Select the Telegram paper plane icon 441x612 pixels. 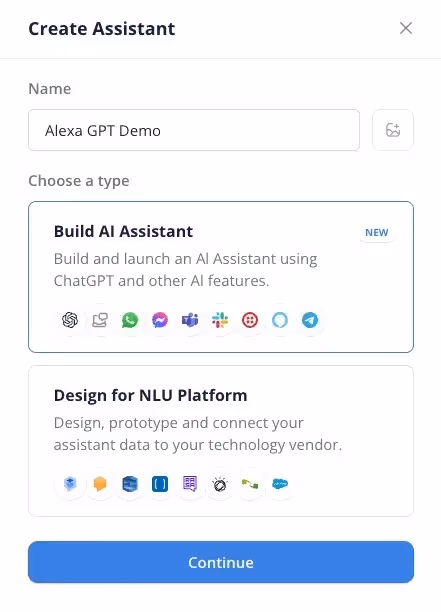tap(310, 320)
